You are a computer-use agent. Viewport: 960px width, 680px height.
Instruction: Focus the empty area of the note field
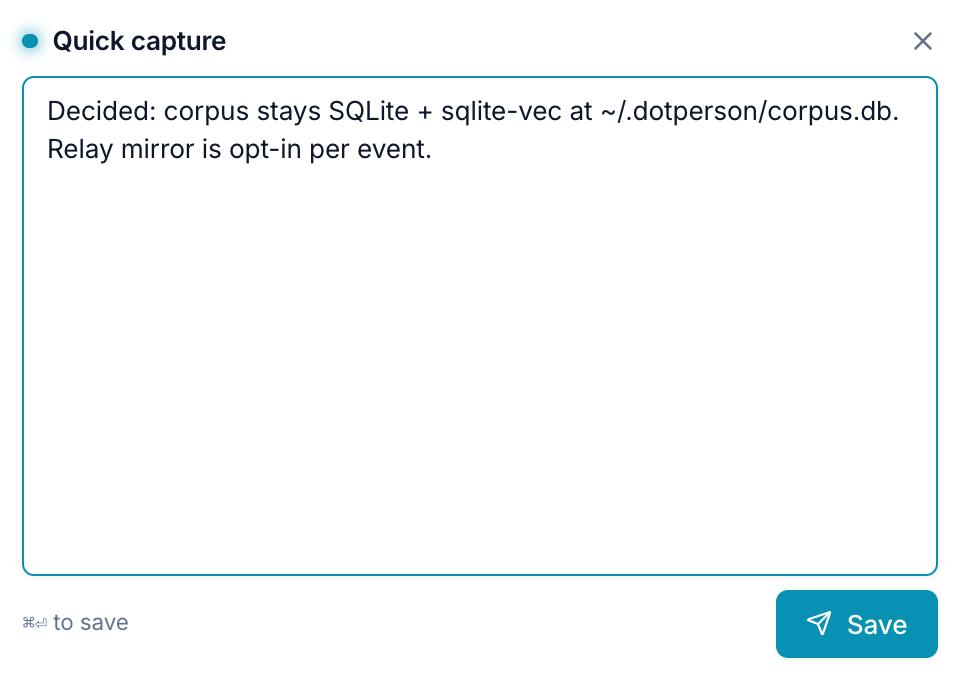click(480, 367)
